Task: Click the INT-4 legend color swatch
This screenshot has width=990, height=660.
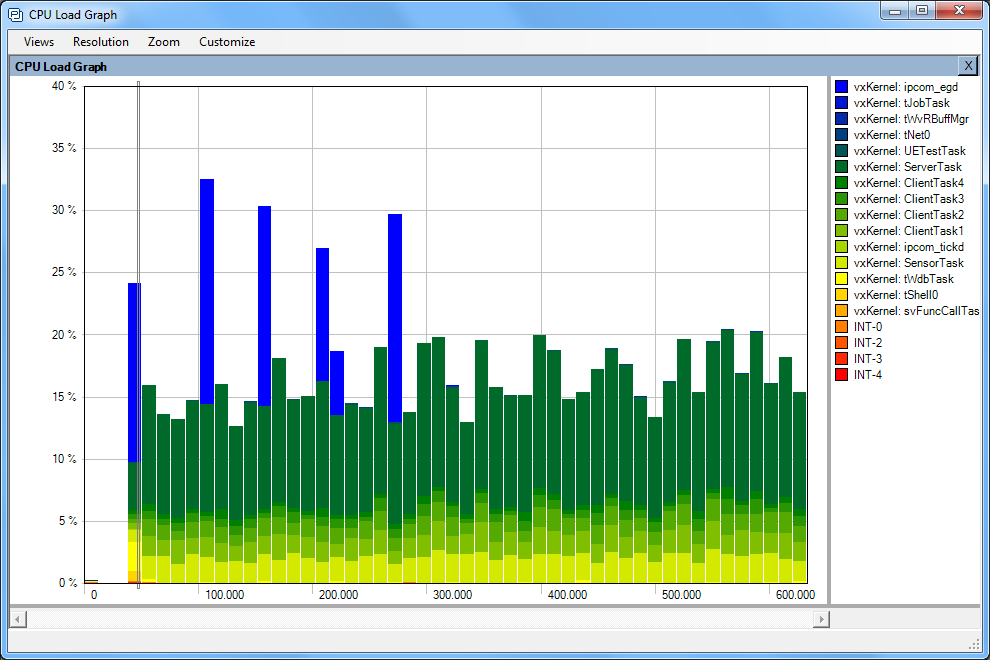Action: coord(842,375)
